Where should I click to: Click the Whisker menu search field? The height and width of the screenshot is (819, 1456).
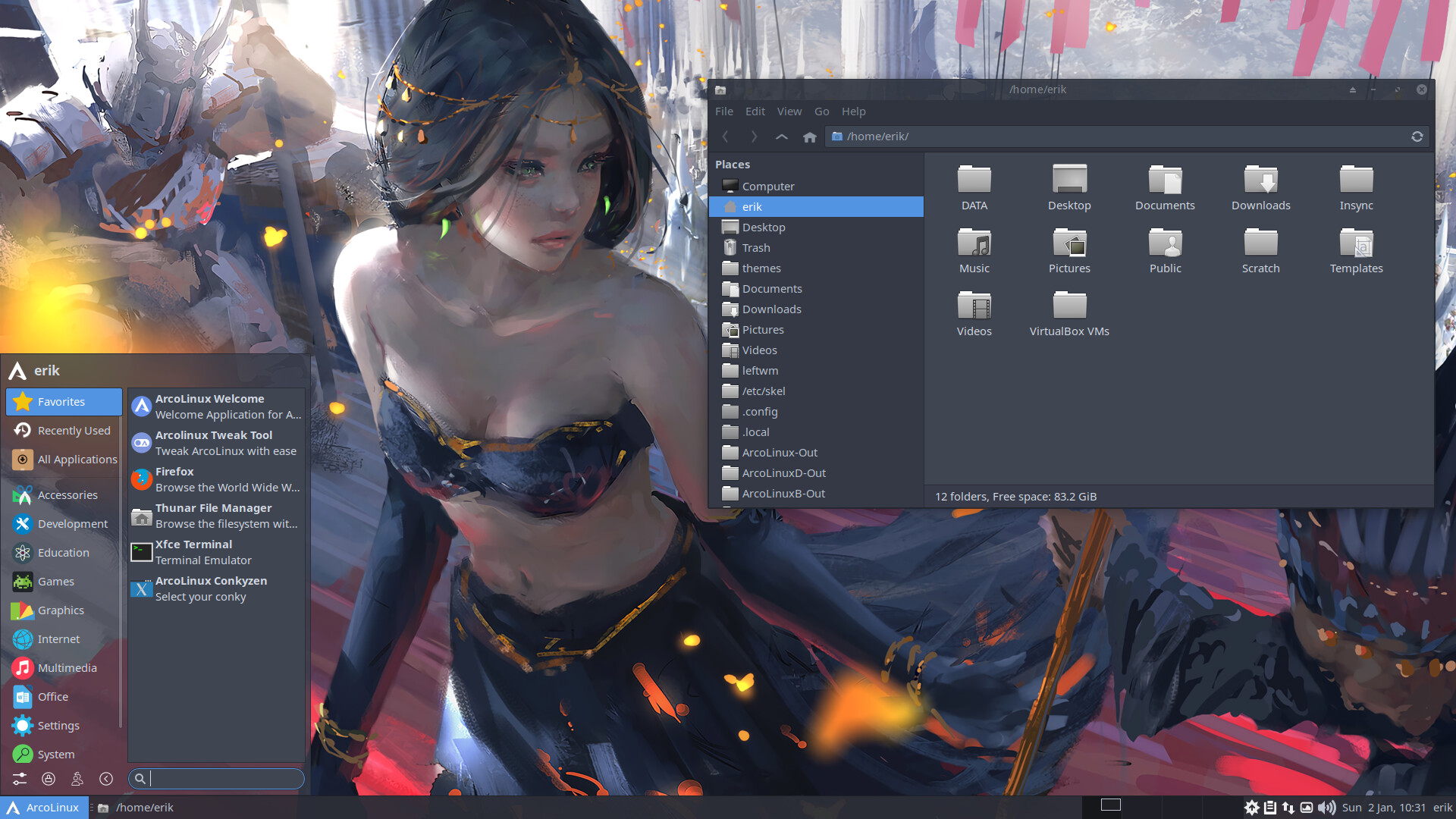coord(216,779)
